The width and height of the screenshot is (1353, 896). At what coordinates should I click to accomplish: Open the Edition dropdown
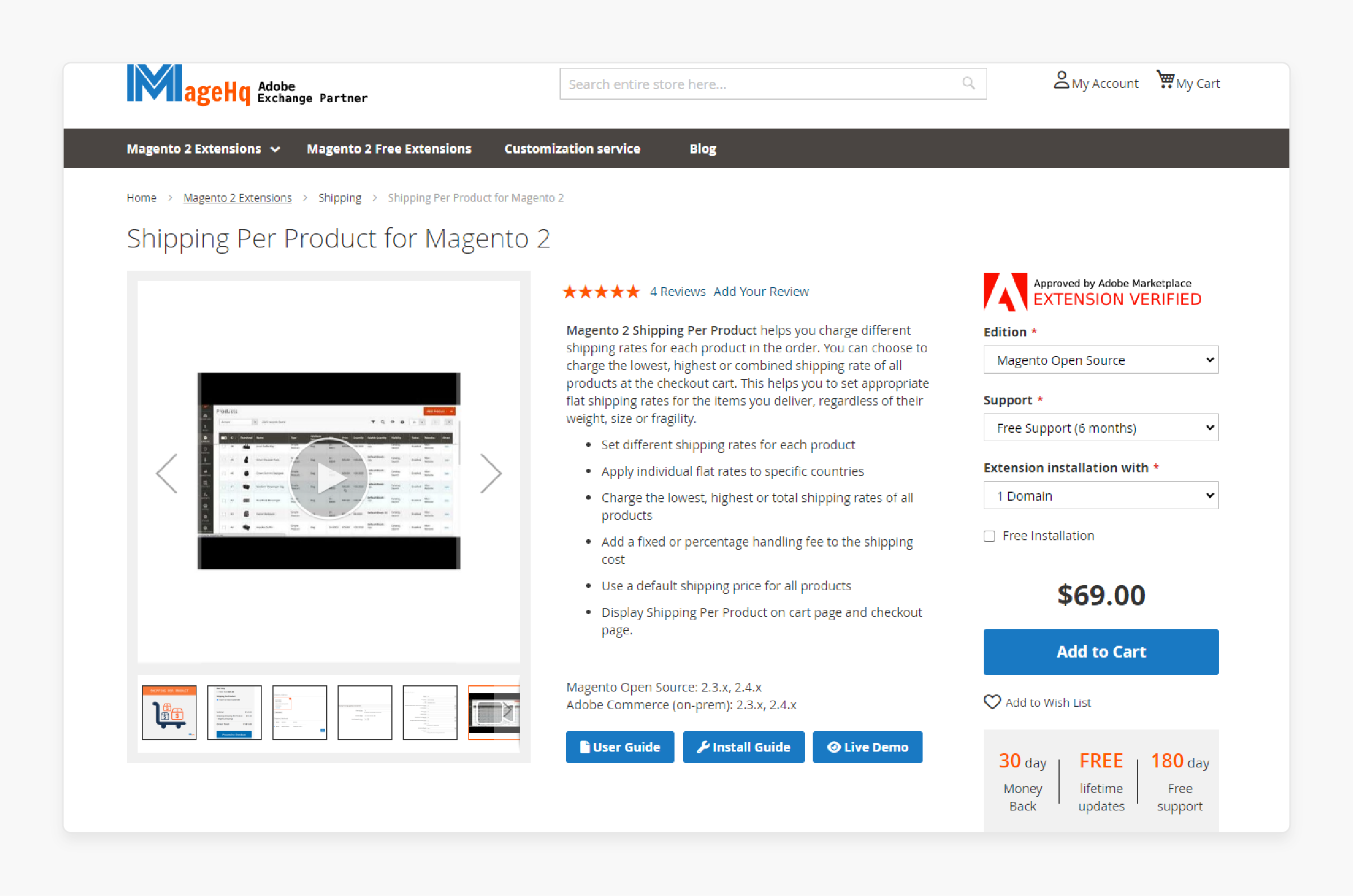[1100, 360]
